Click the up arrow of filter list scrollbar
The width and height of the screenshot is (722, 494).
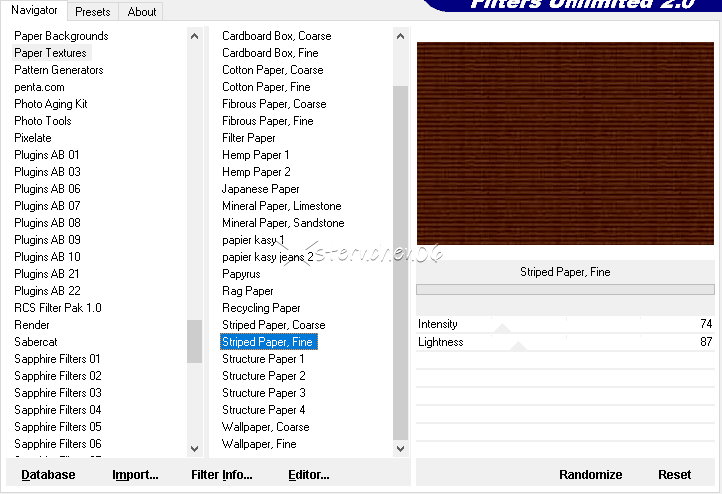coord(401,36)
